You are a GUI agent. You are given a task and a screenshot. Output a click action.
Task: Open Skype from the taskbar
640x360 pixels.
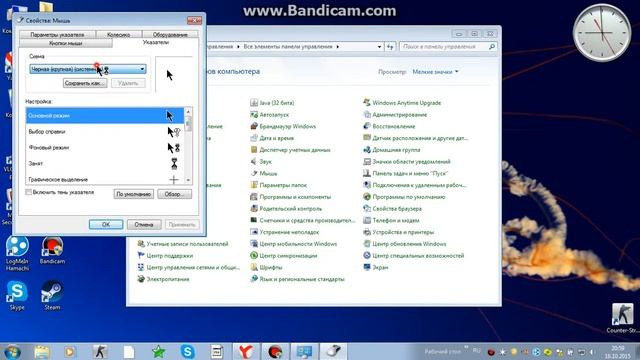(187, 351)
